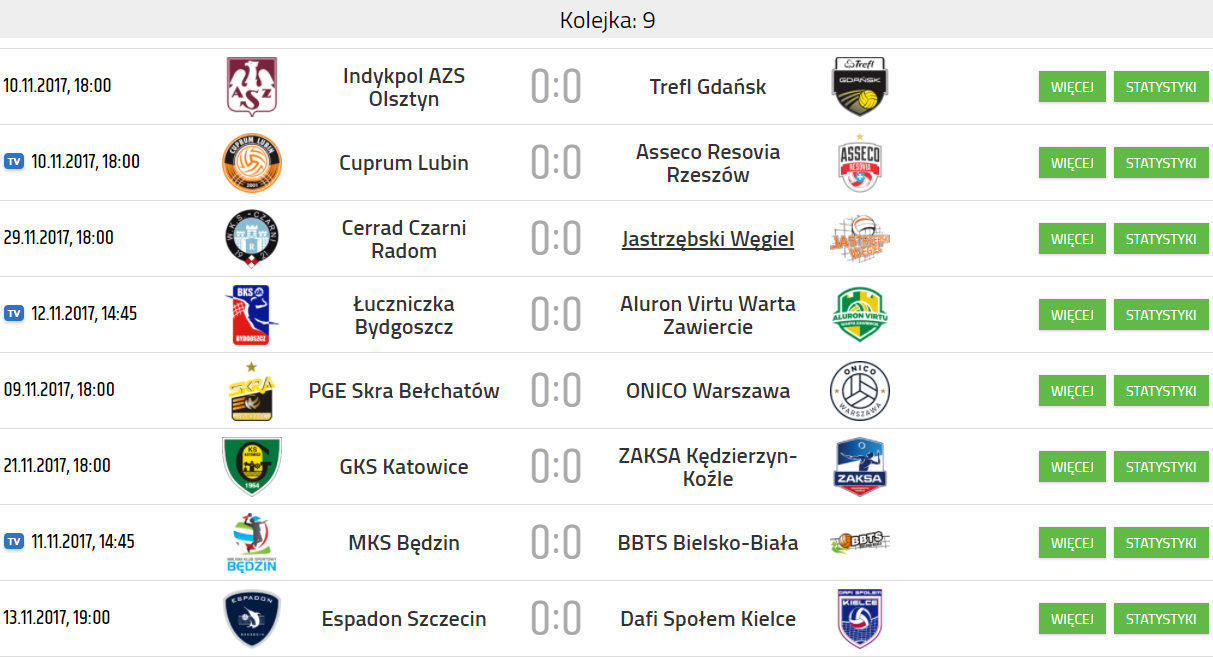
Task: Click the Łuczniczka Bydgoszcz BKS logo
Action: point(251,314)
